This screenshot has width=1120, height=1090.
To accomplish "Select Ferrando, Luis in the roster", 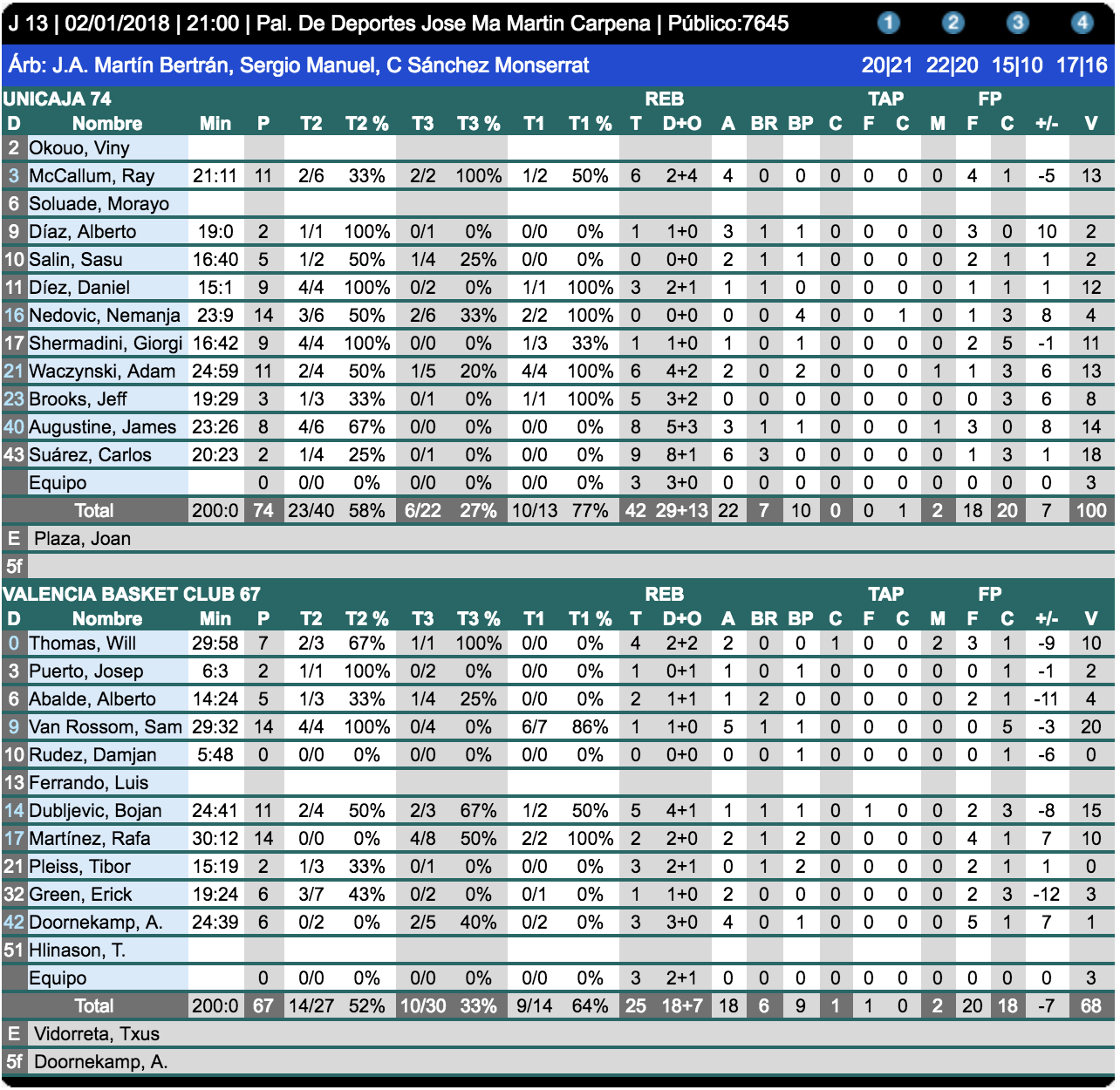I will pos(89,783).
